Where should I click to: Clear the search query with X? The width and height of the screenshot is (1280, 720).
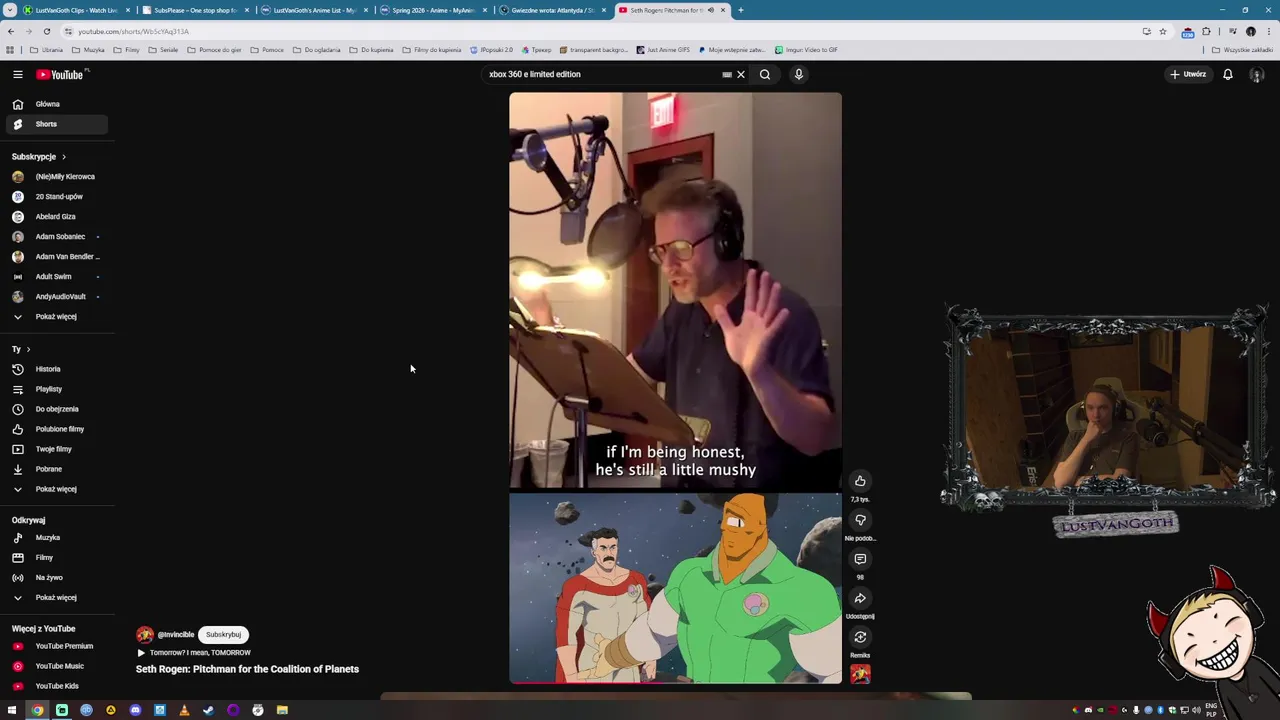pos(741,74)
